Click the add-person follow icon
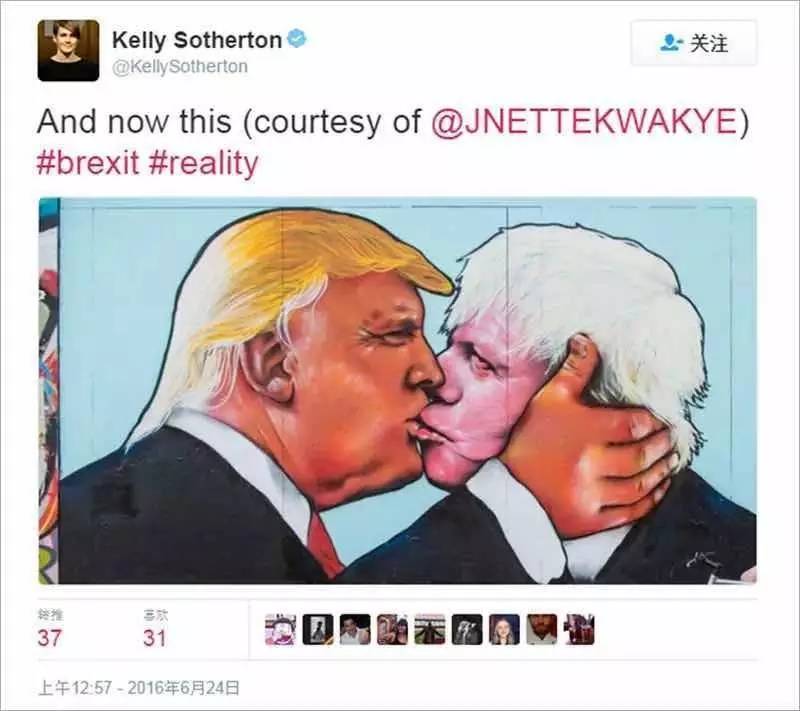The image size is (800, 711). coord(671,43)
